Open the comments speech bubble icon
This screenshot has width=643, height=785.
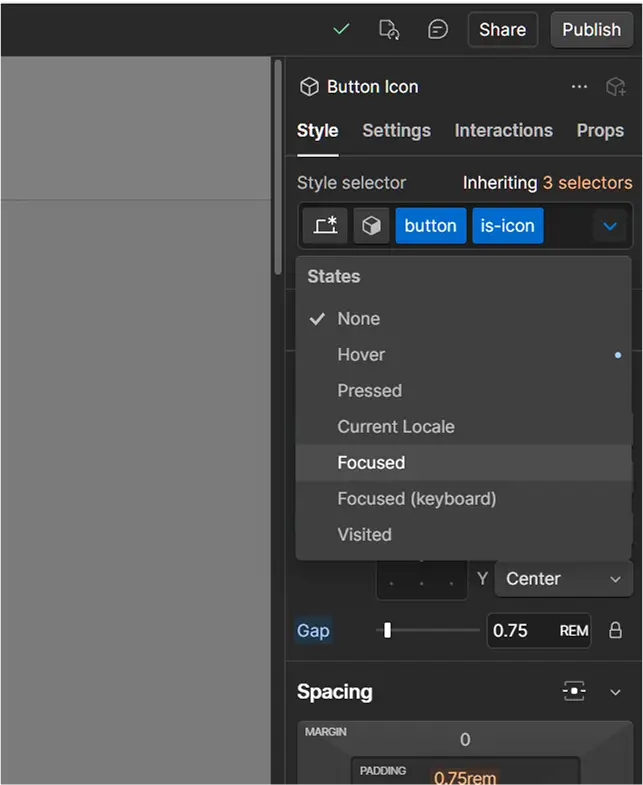pyautogui.click(x=438, y=30)
